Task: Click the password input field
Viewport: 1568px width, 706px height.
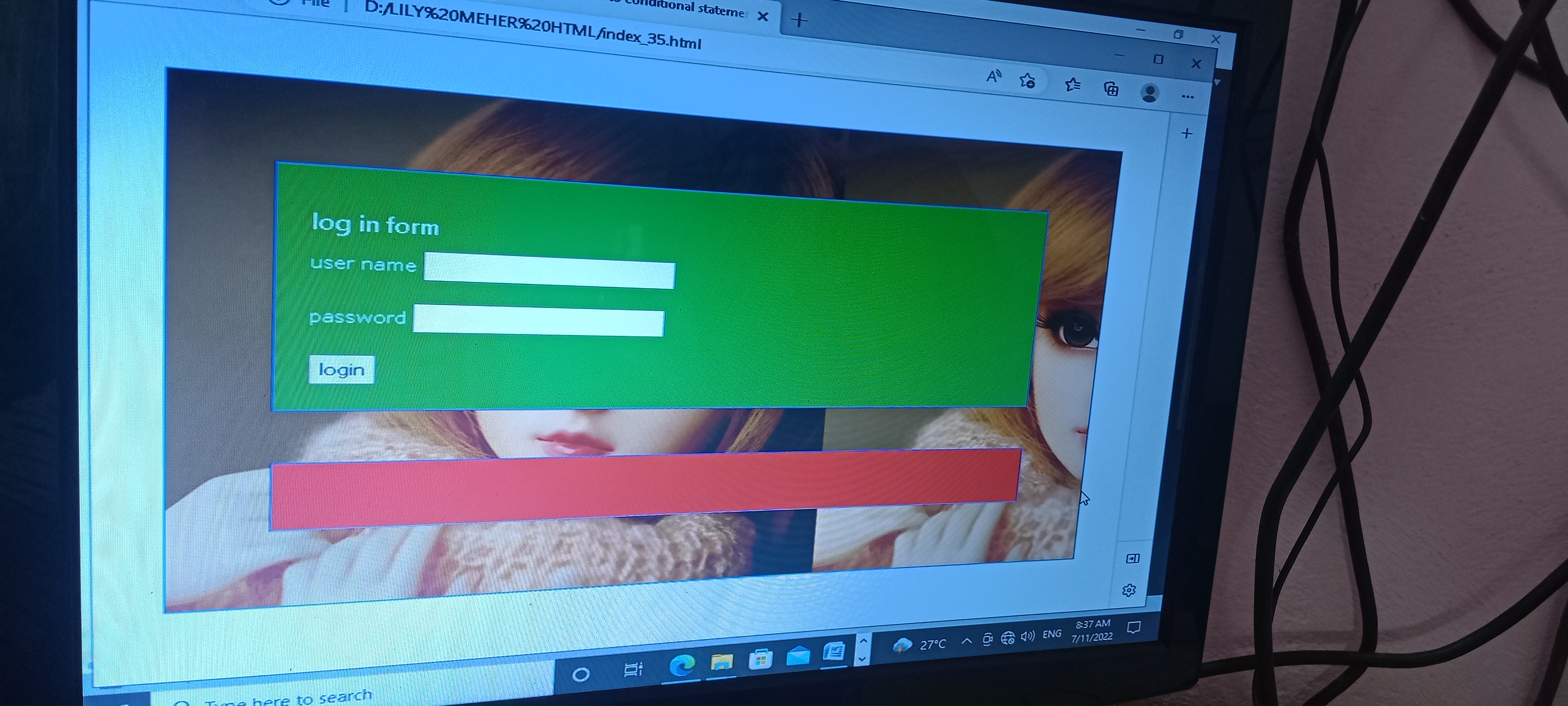Action: click(x=539, y=321)
